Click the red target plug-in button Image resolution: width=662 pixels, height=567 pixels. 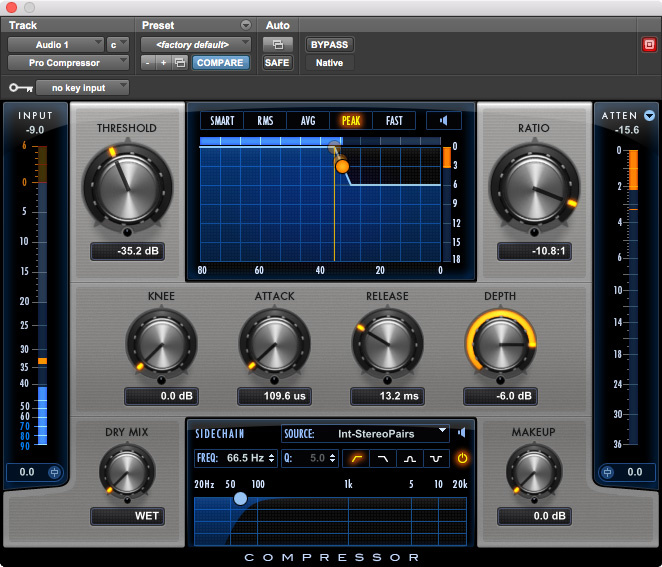[x=649, y=44]
